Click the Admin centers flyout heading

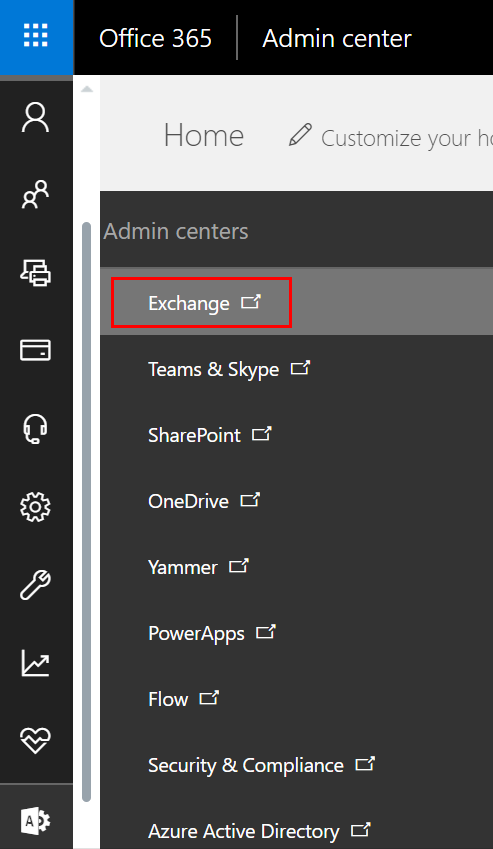[x=176, y=232]
